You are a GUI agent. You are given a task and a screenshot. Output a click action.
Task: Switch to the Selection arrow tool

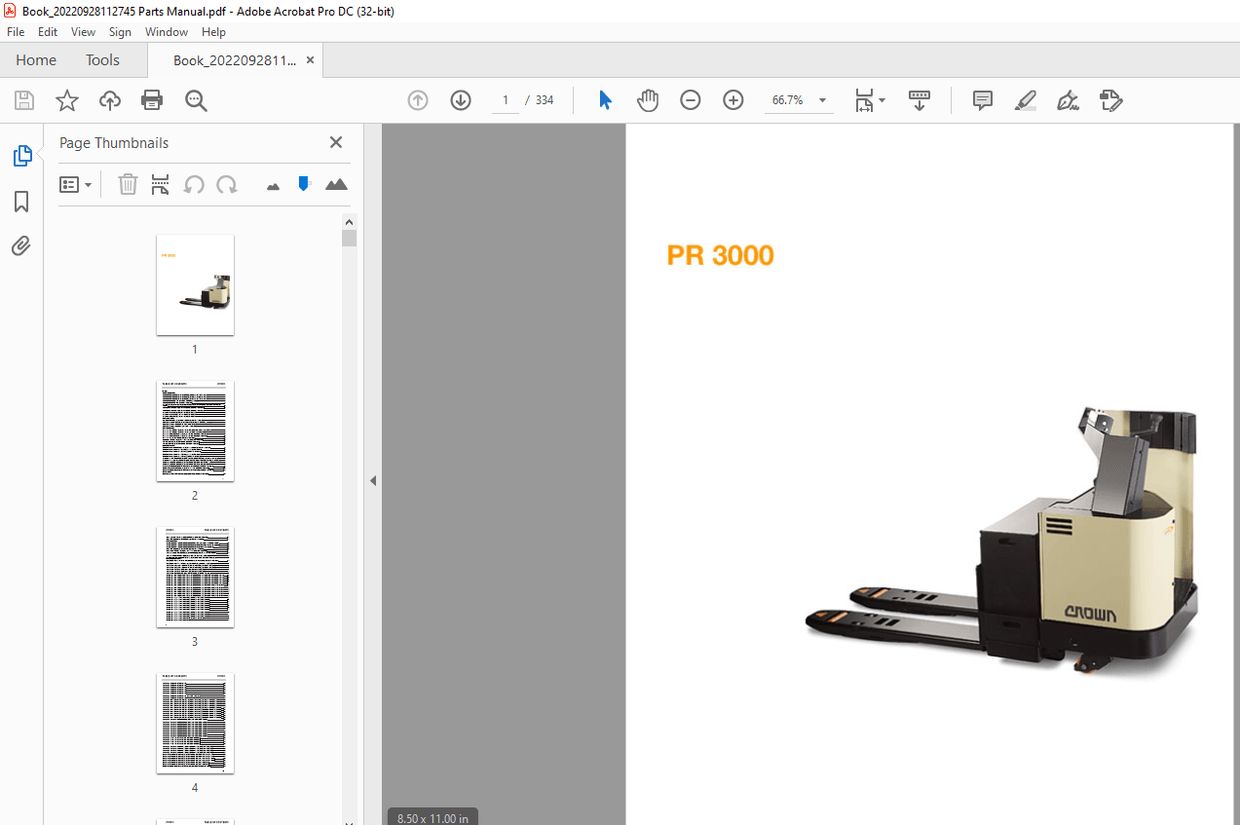[x=604, y=100]
